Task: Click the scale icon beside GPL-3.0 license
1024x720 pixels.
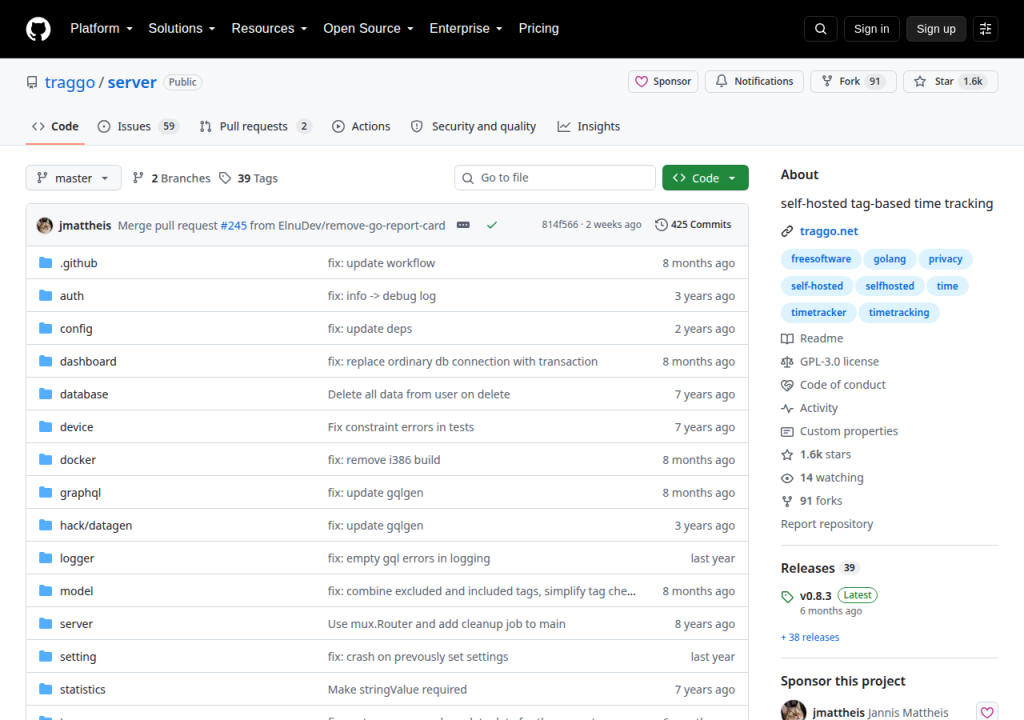Action: pyautogui.click(x=787, y=362)
